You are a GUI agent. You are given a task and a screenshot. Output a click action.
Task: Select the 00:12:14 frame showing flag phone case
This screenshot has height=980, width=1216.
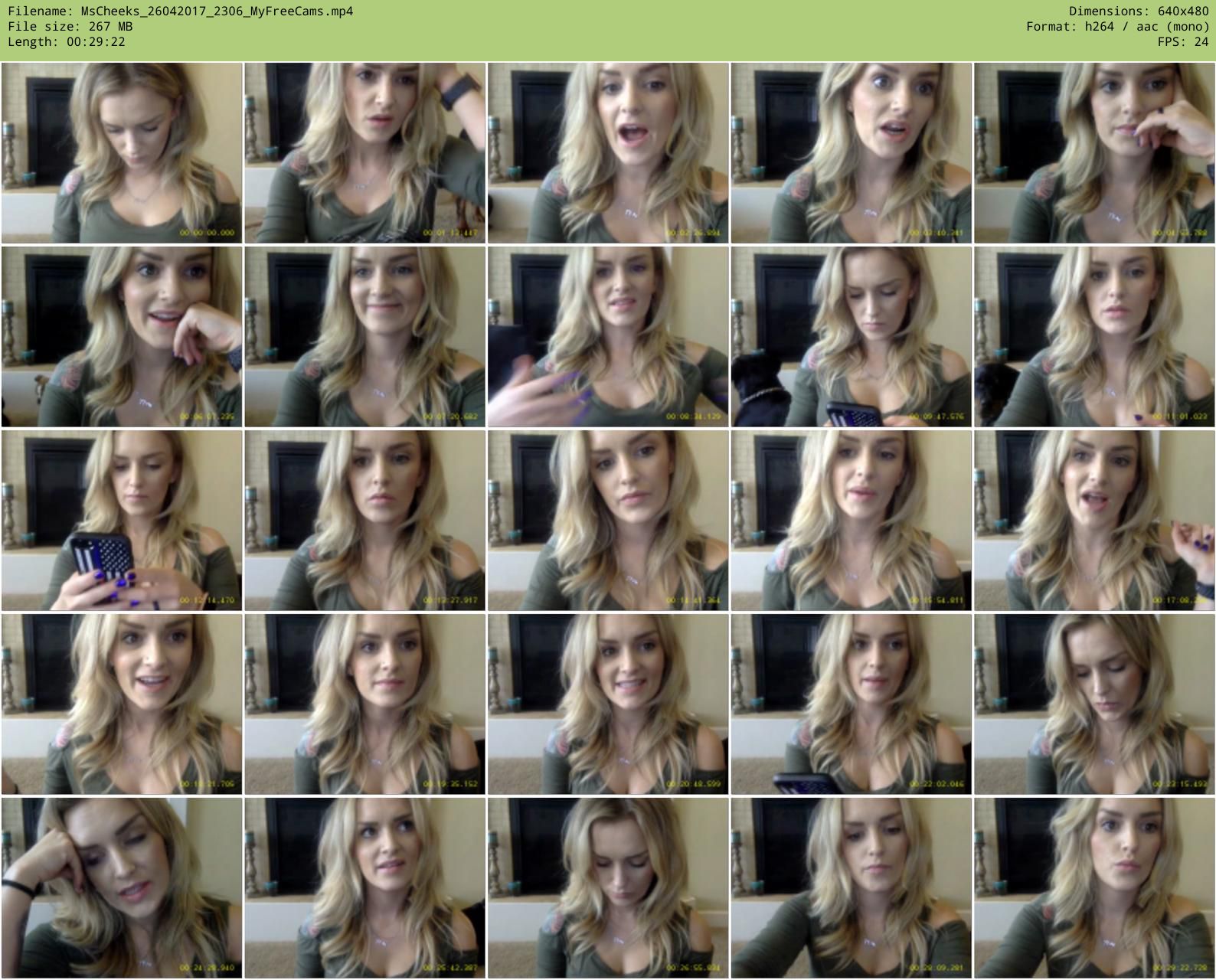pos(122,520)
